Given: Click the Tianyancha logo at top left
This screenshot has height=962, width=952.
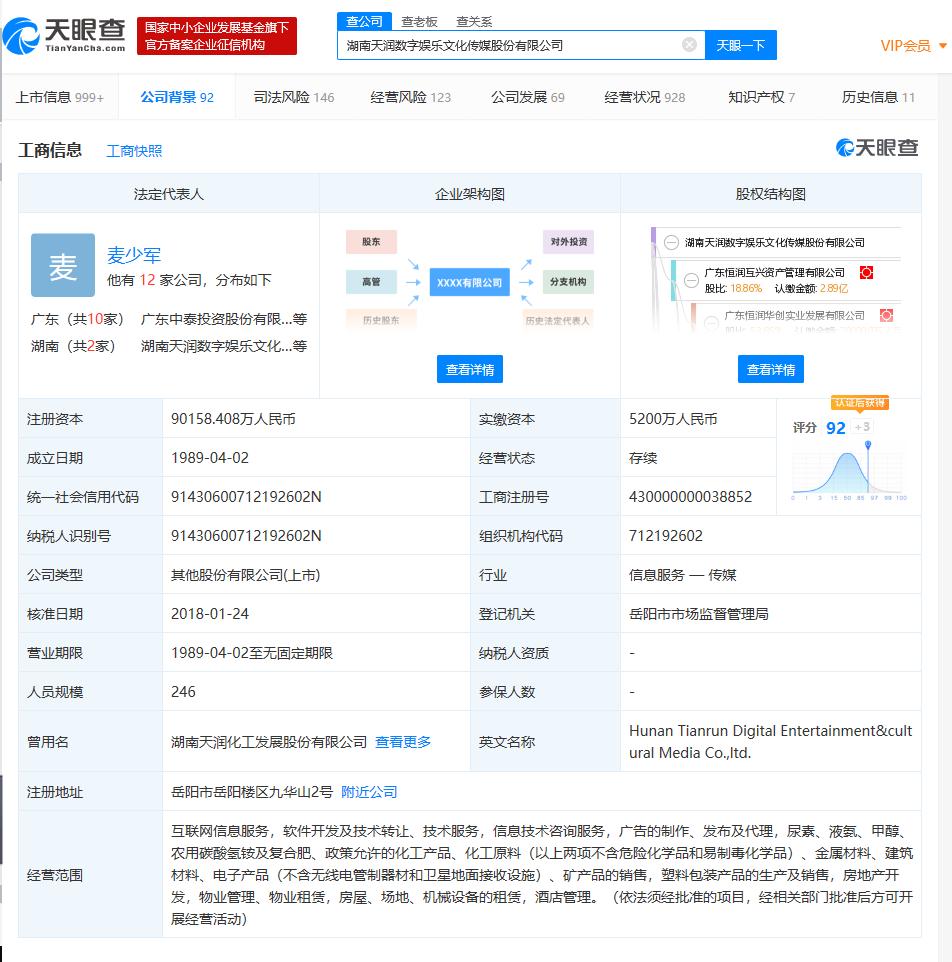Looking at the screenshot, I should [x=65, y=36].
